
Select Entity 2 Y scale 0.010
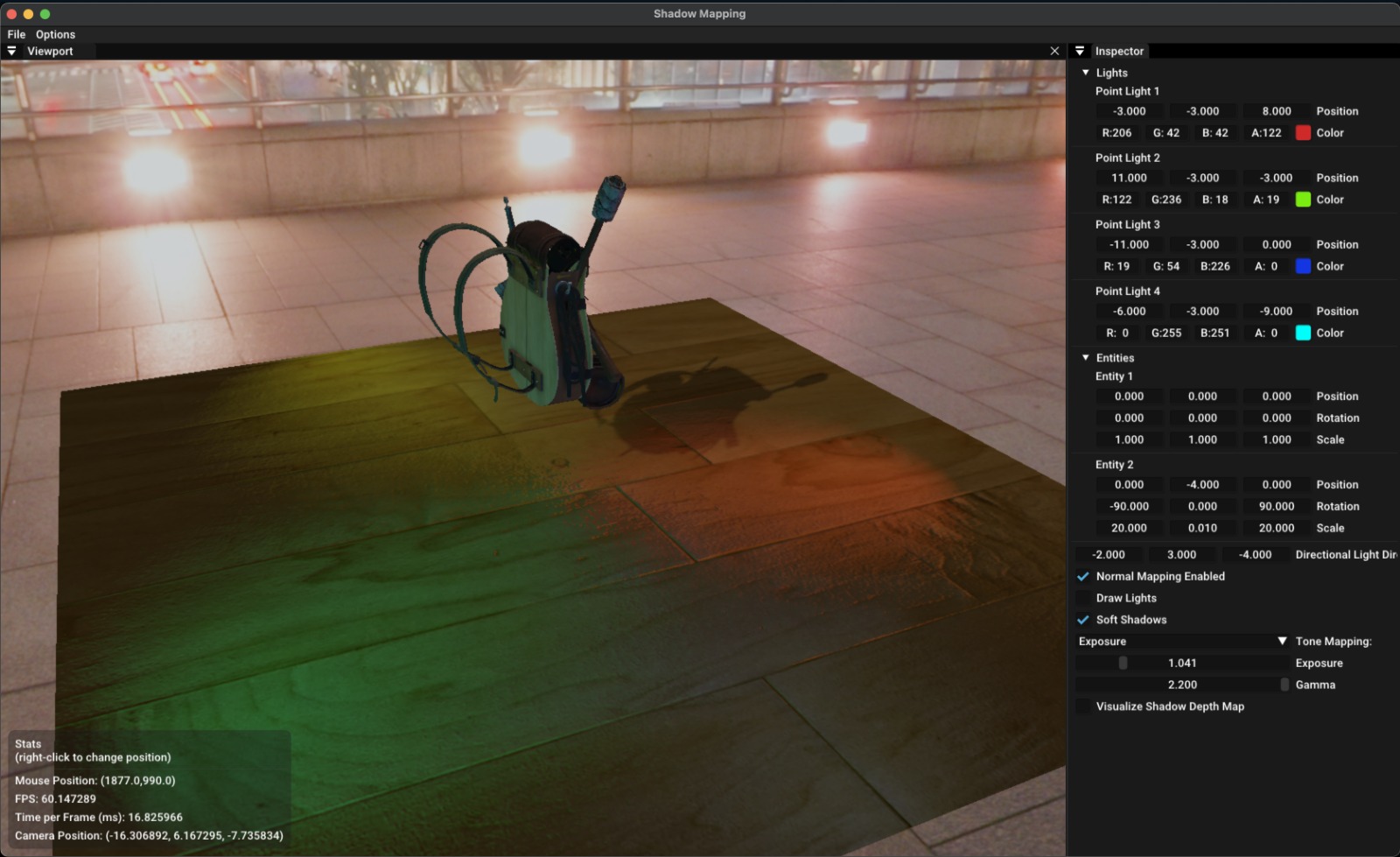[x=1203, y=528]
